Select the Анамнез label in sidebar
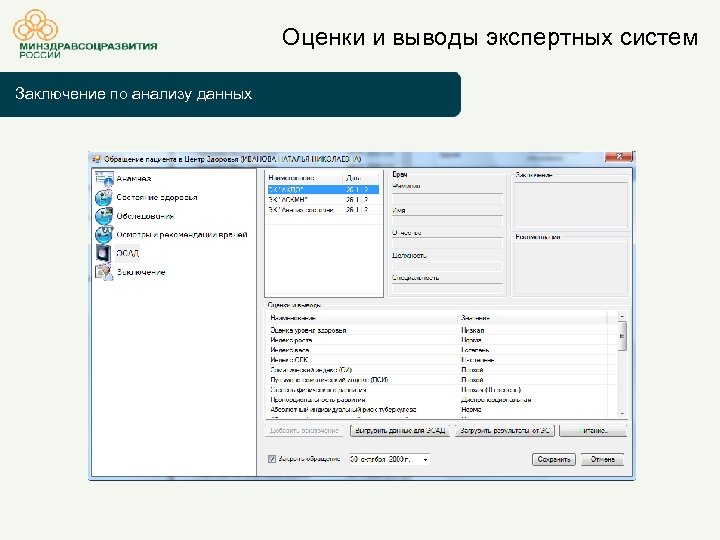Viewport: 720px width, 540px height. pos(134,179)
